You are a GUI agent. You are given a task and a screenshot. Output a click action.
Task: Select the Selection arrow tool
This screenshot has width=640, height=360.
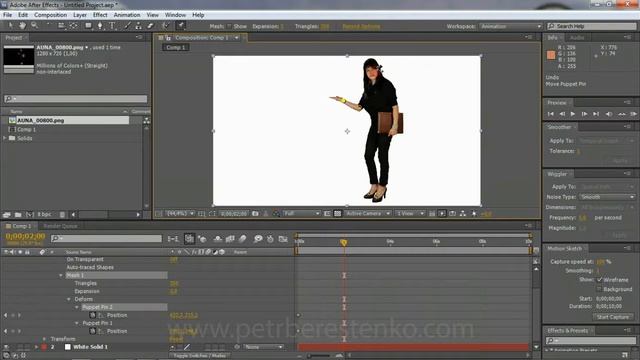click(10, 26)
